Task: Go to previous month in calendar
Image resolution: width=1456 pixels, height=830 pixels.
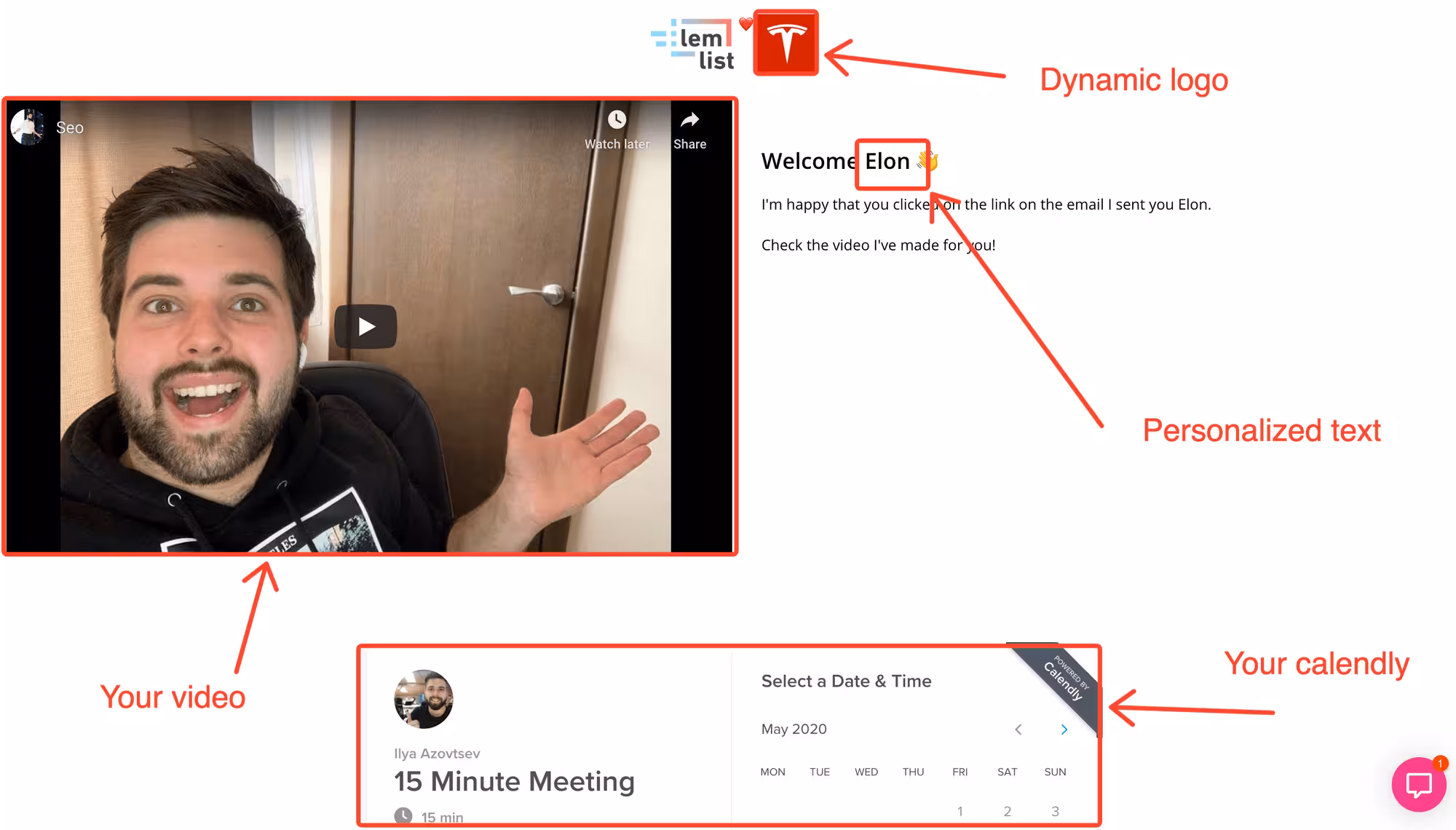Action: pos(1018,730)
